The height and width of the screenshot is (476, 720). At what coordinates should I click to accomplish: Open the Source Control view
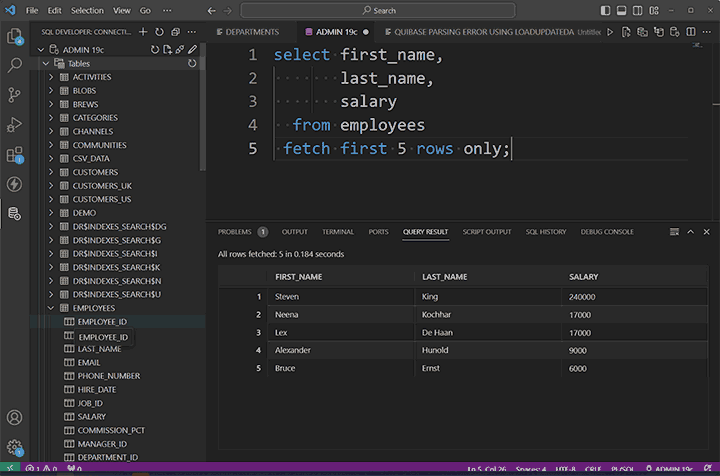14,95
